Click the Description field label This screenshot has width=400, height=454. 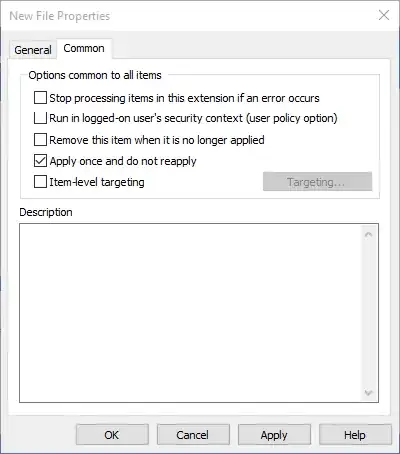[46, 212]
